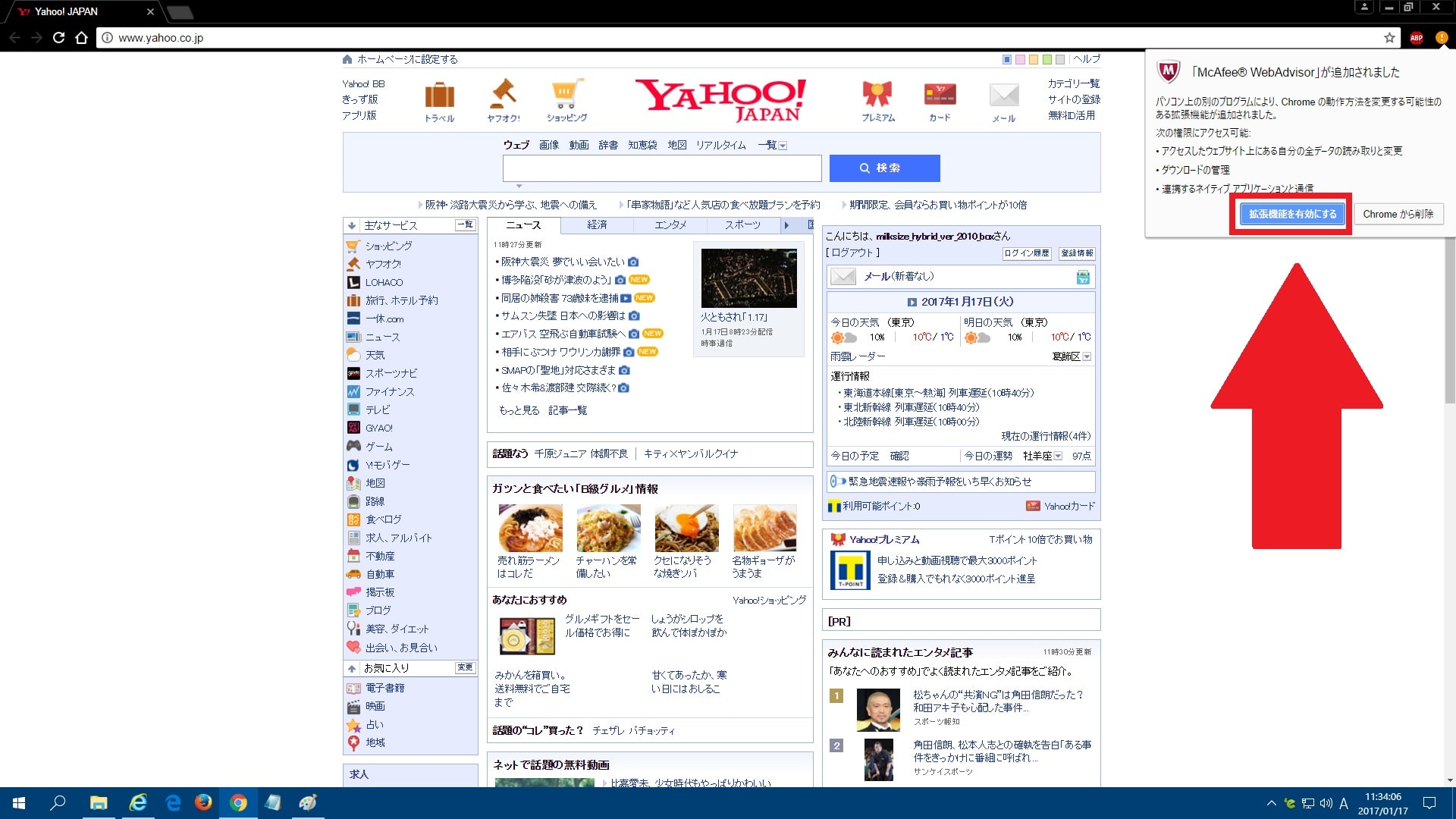The height and width of the screenshot is (819, 1456).
Task: Select the blue page color theme swatch
Action: point(1007,59)
